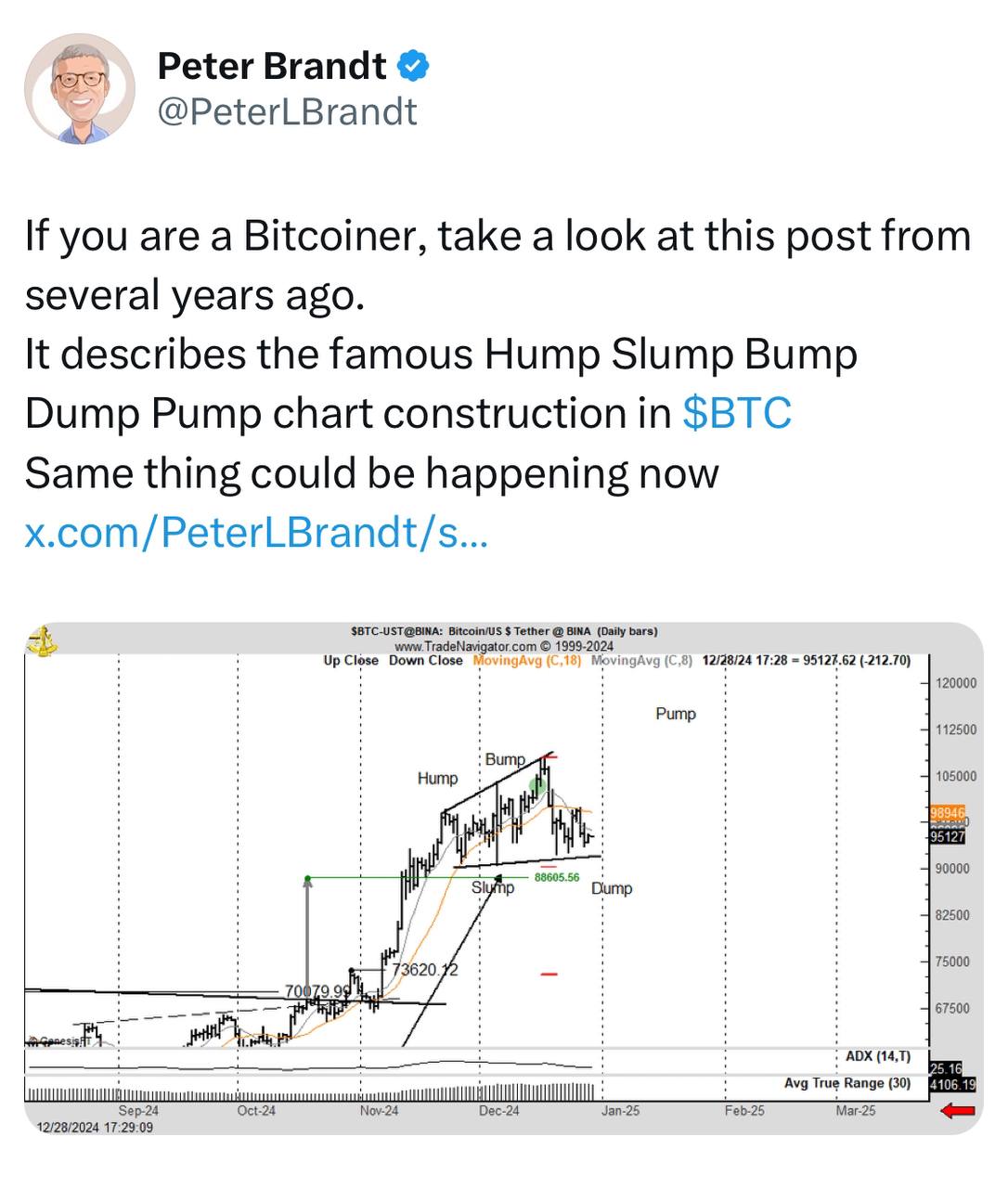Click the Avg True Range (30) label
Screen dimensions: 1008x1188
tap(847, 1083)
